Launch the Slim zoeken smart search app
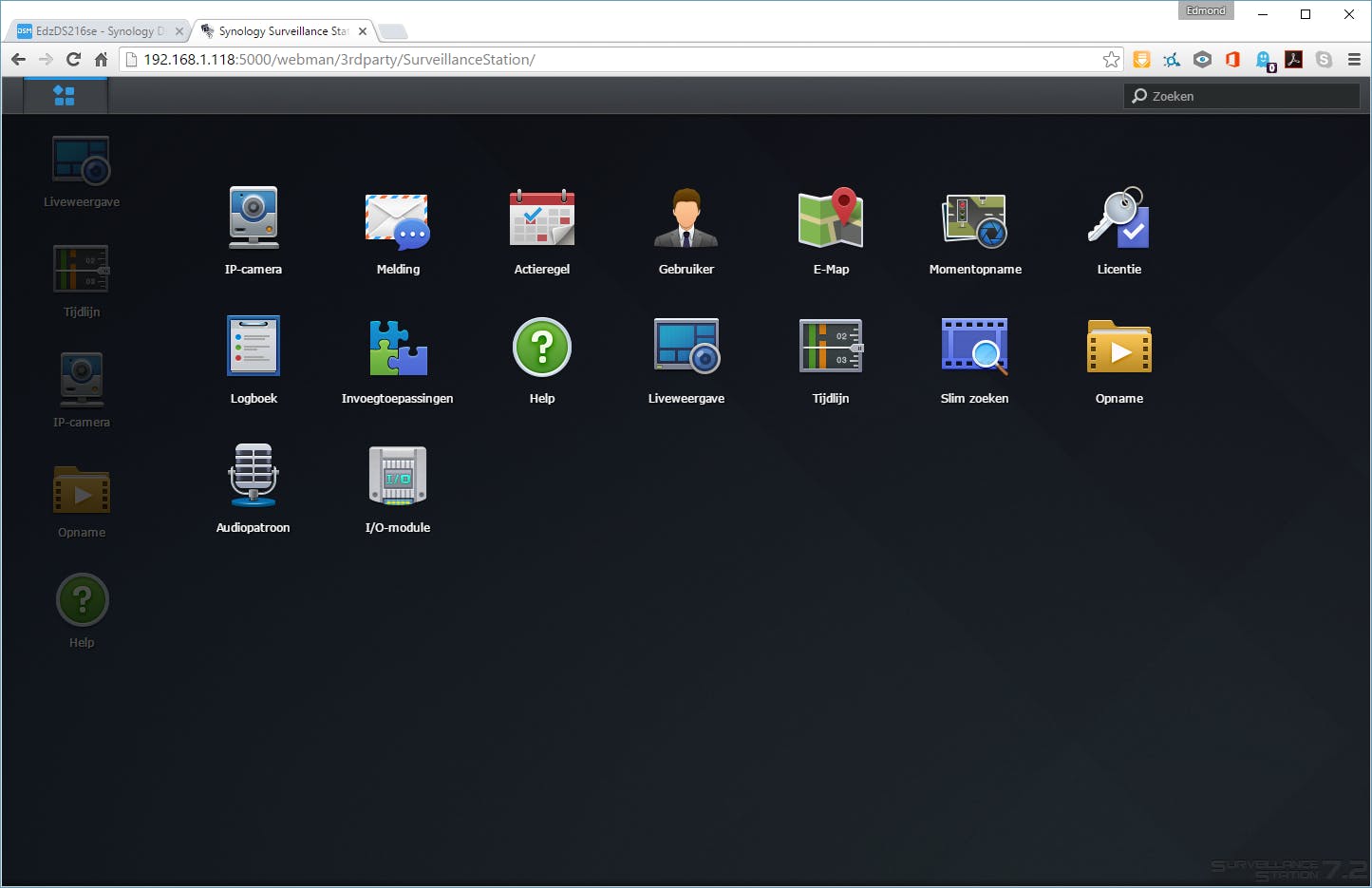This screenshot has width=1372, height=888. pos(975,347)
